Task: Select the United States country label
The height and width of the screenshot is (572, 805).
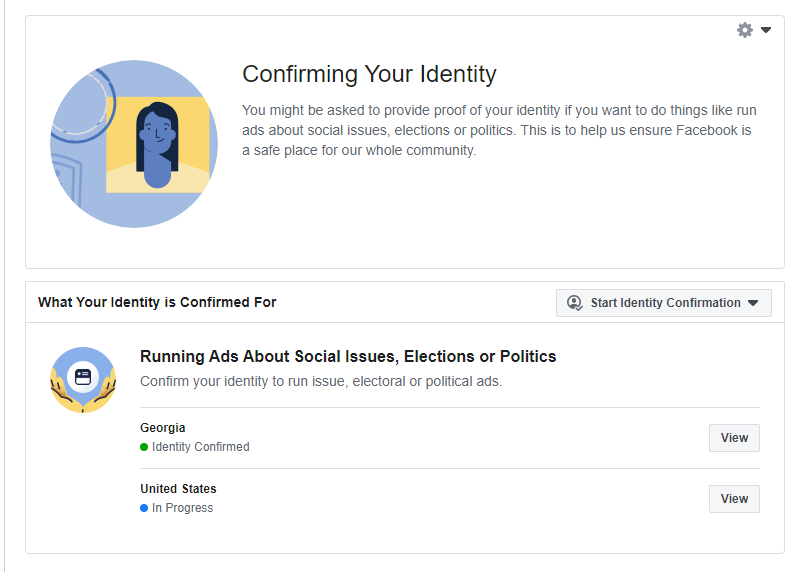Action: point(178,489)
